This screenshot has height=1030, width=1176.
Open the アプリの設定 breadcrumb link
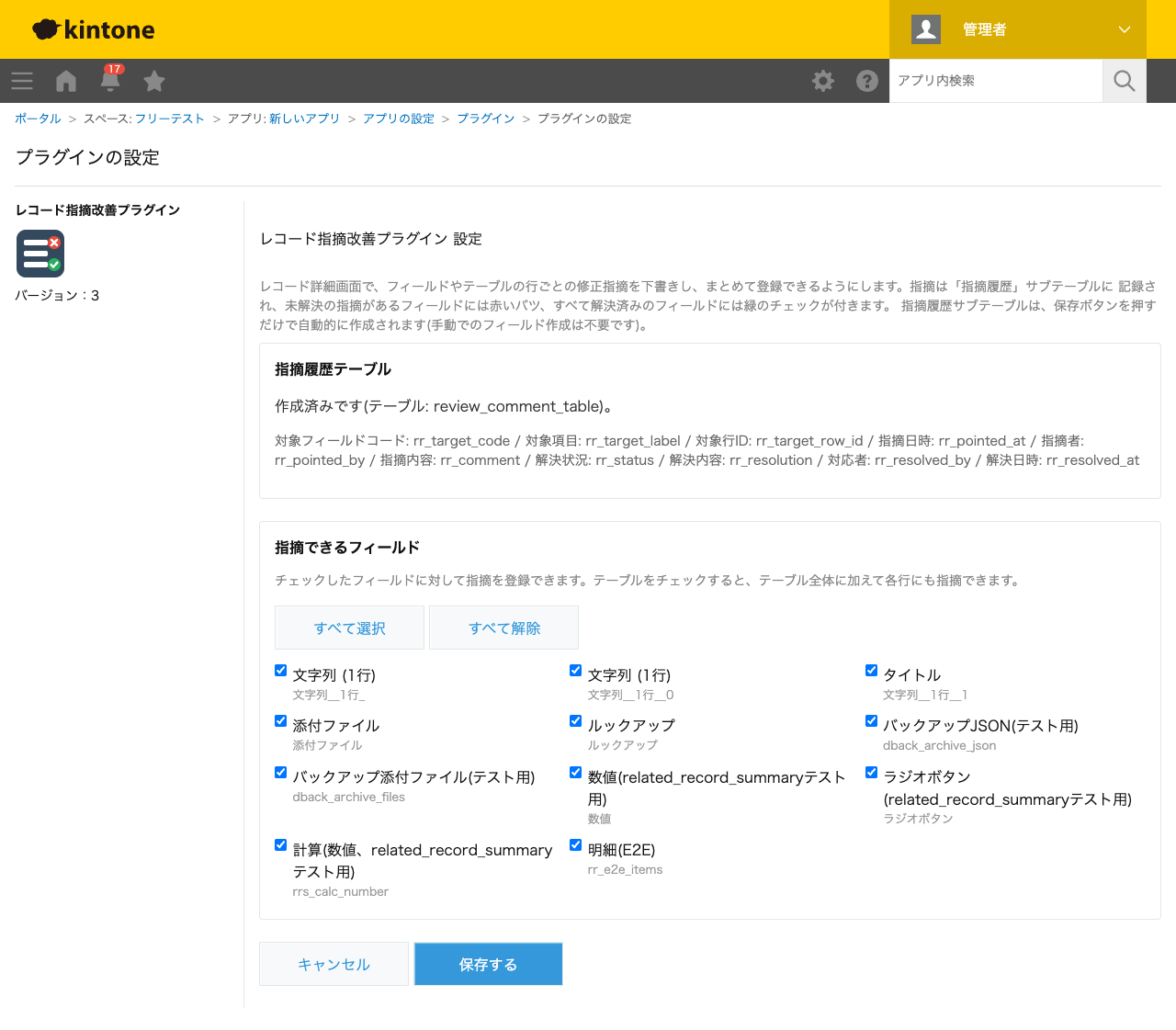[399, 119]
